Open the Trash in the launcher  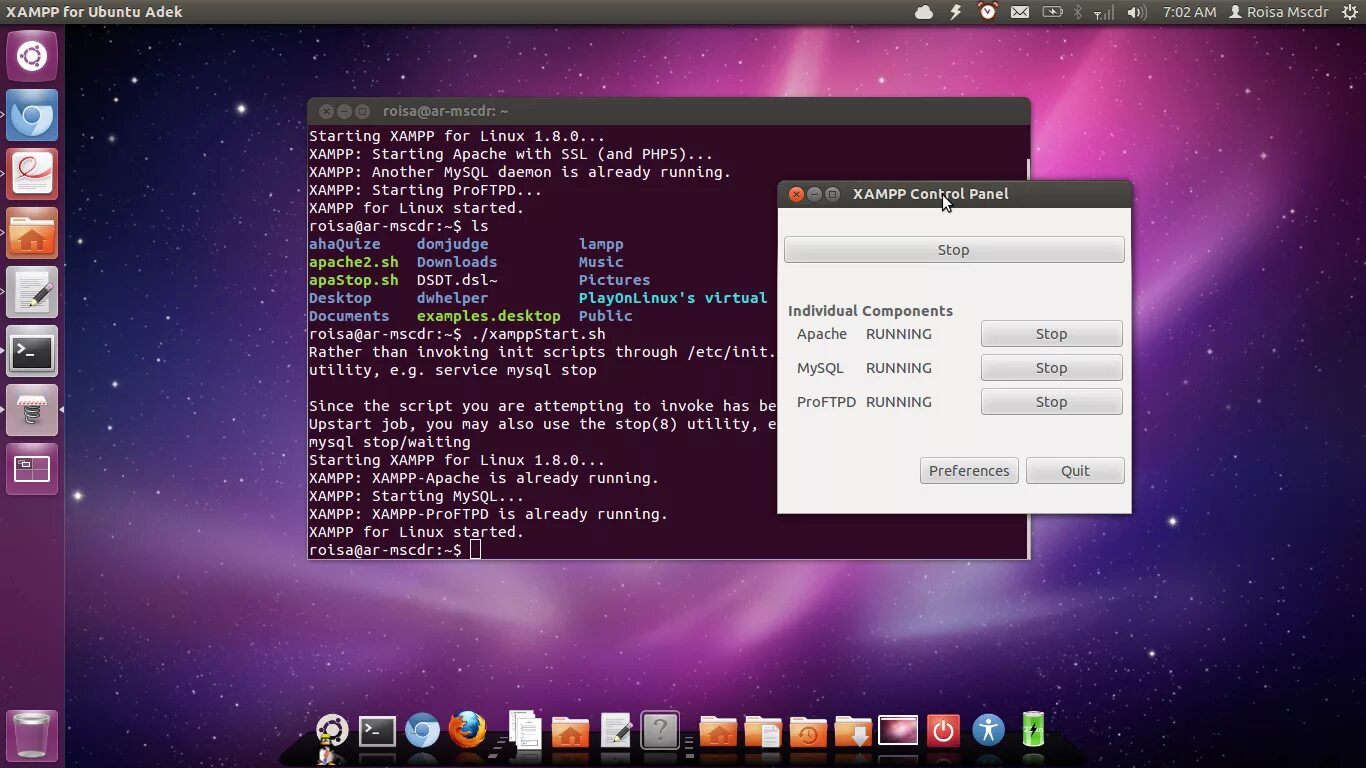[32, 736]
